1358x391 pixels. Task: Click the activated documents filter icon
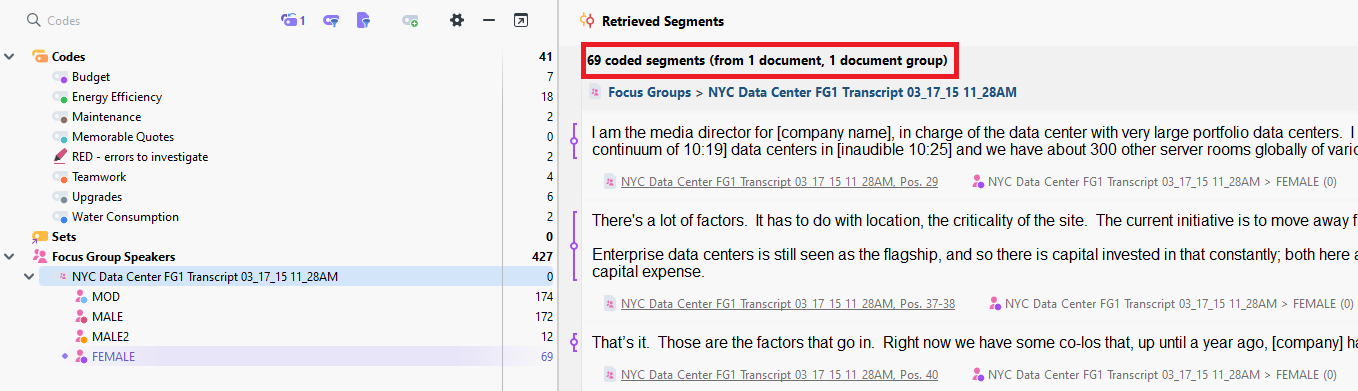(x=364, y=20)
